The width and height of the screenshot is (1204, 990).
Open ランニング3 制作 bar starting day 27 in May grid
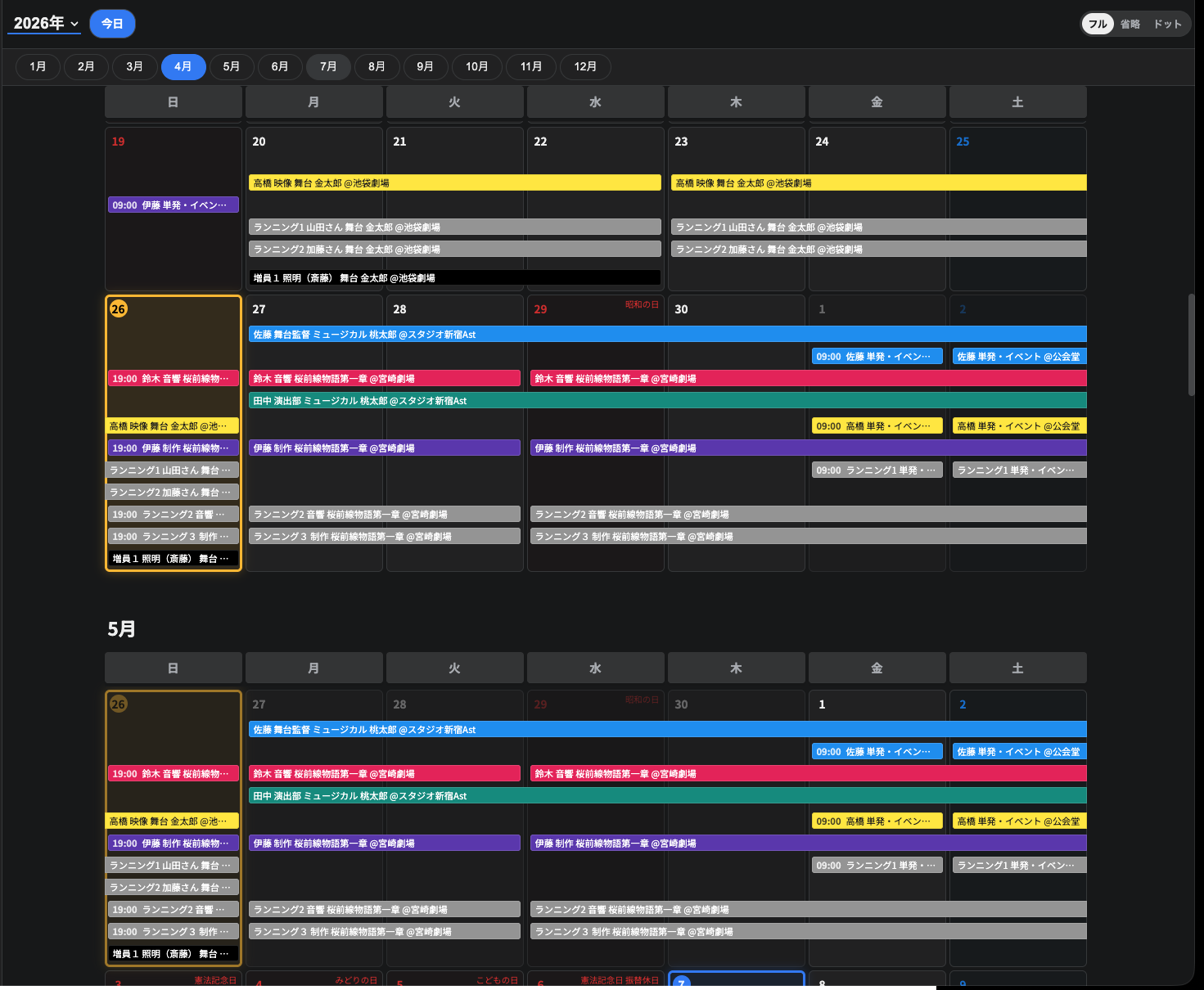pos(385,931)
